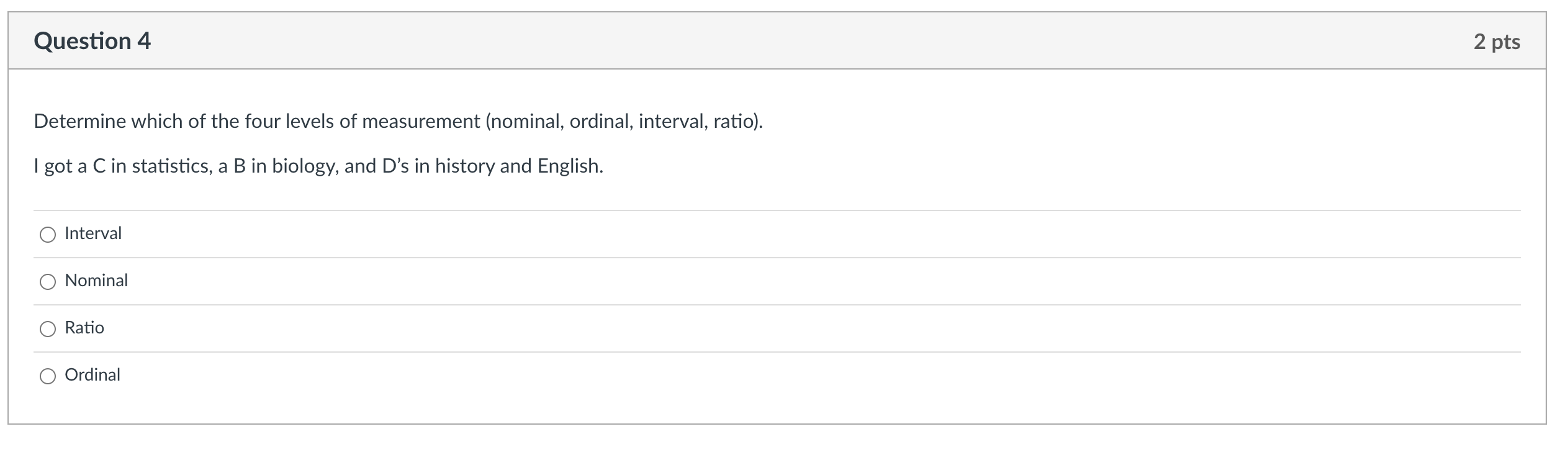Click the word statistics in the statement

[171, 166]
